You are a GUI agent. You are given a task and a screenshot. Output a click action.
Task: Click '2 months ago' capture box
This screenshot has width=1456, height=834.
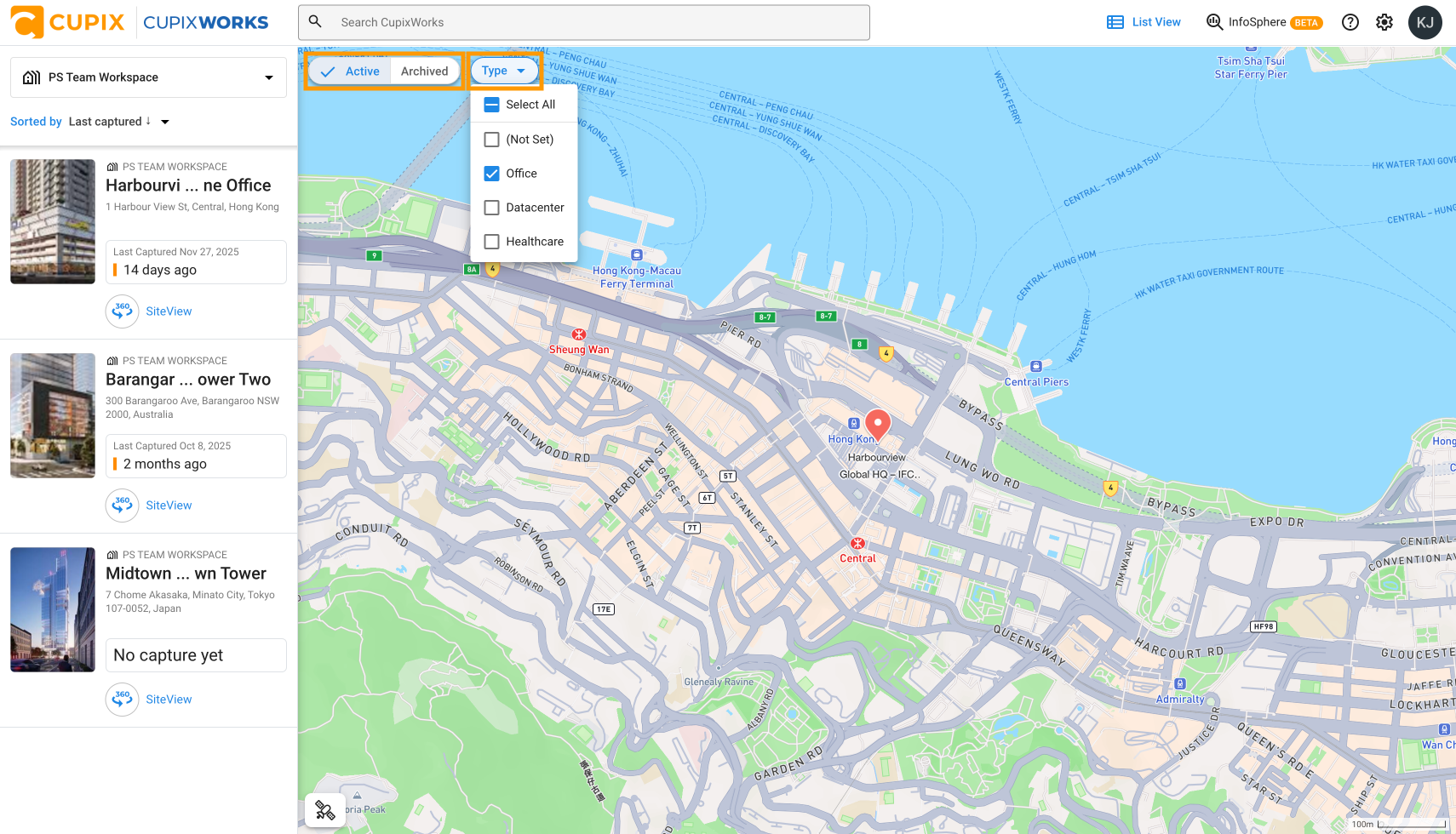tap(196, 456)
